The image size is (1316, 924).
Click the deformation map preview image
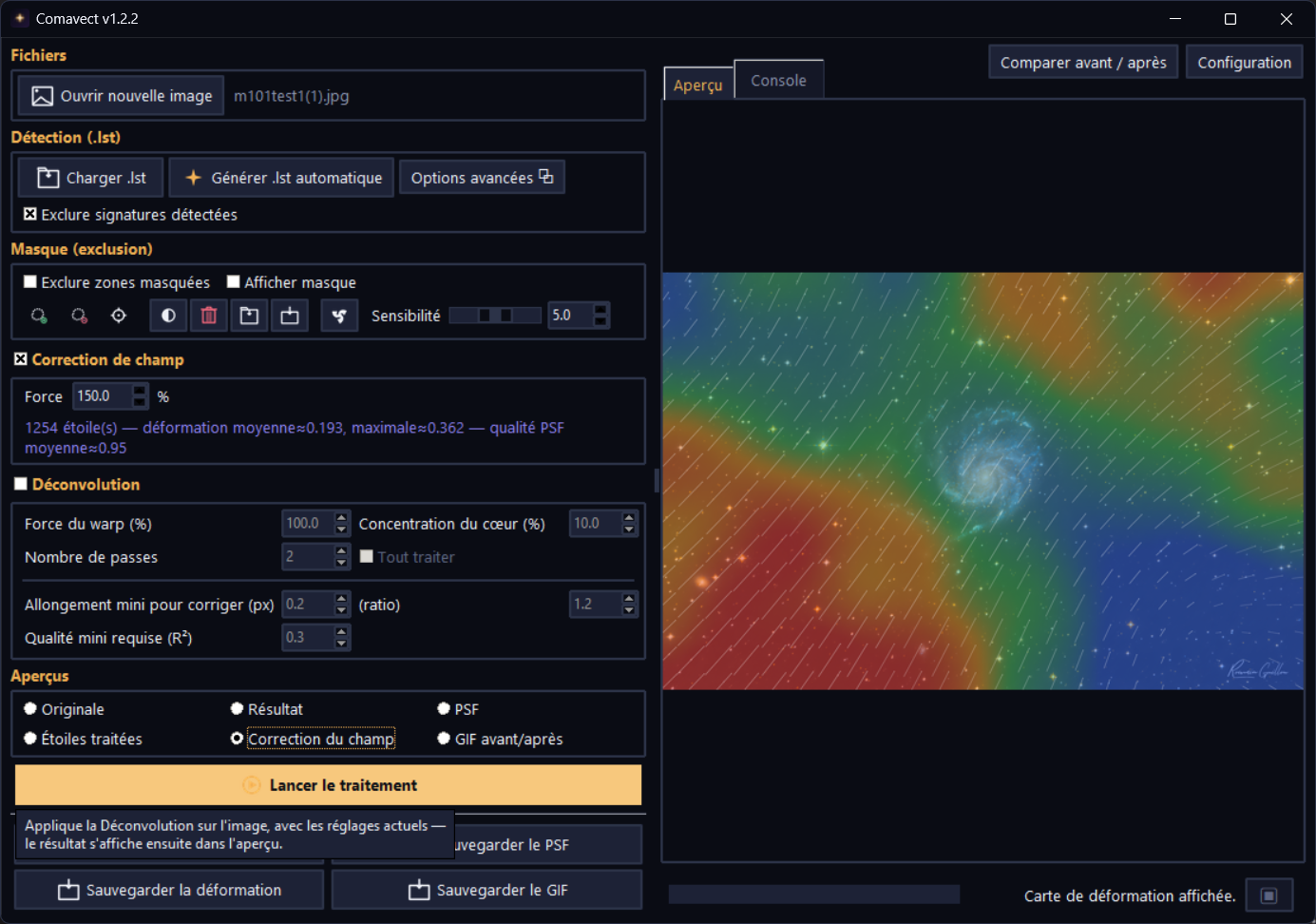tap(982, 481)
